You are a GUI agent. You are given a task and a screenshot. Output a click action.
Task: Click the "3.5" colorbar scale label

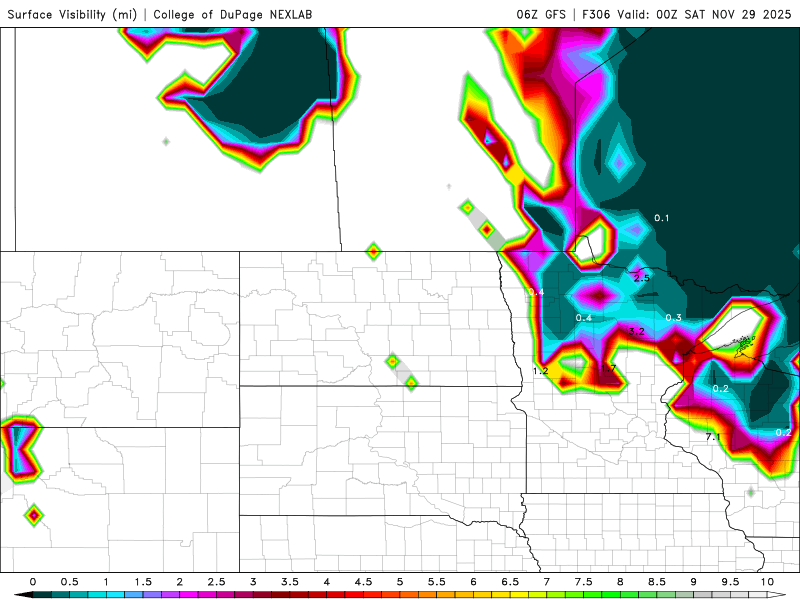coord(290,582)
